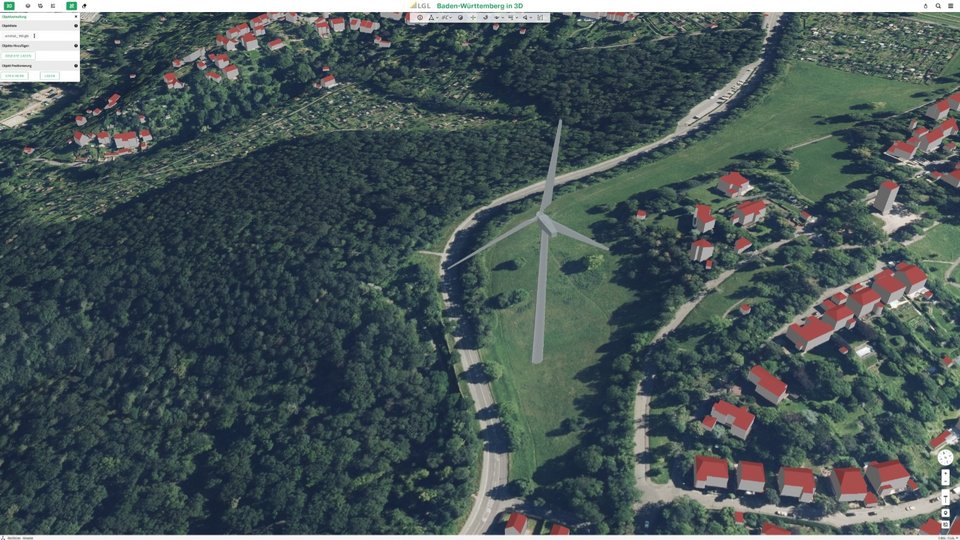This screenshot has height=540, width=960.
Task: Click the last icon in the floating toolbar
Action: pos(540,18)
